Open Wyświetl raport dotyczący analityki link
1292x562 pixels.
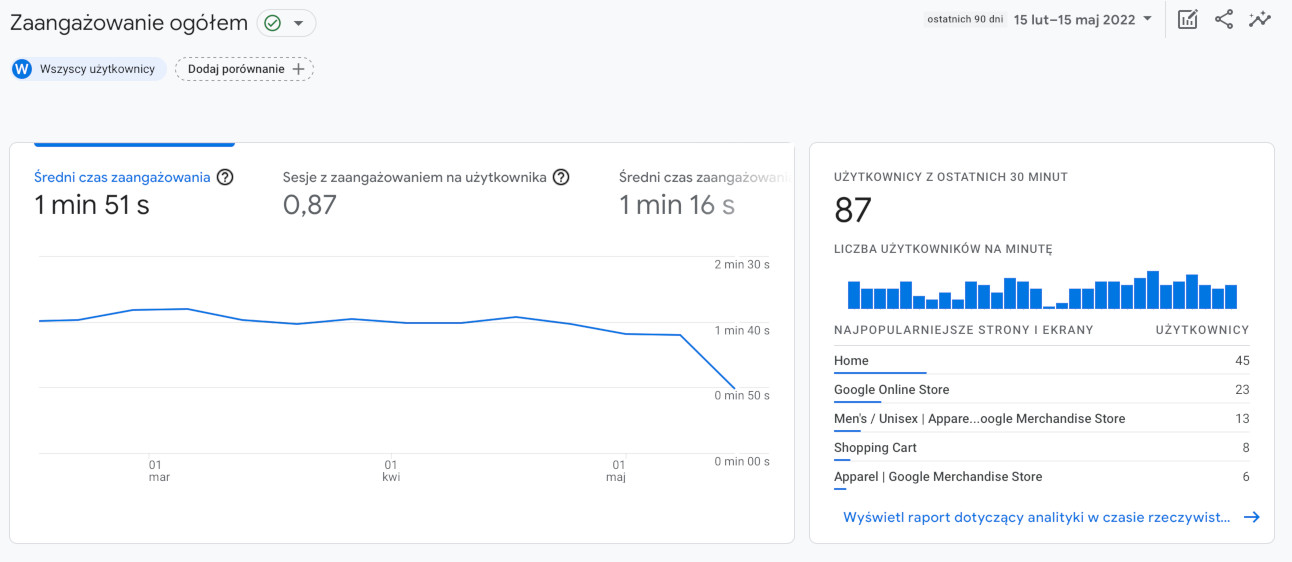pos(1037,517)
